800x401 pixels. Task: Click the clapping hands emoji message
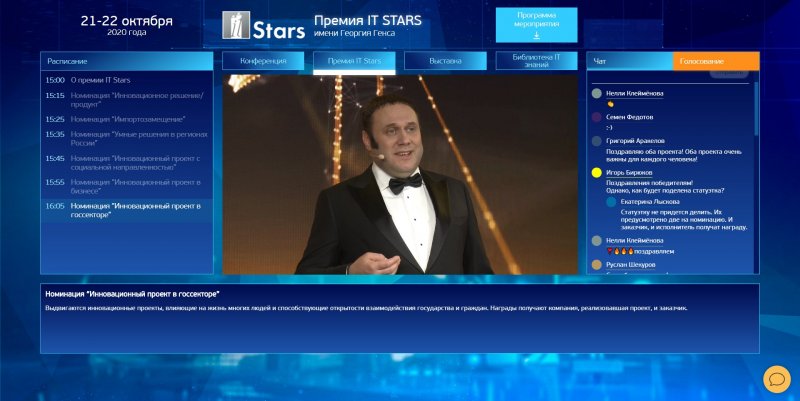click(x=610, y=104)
